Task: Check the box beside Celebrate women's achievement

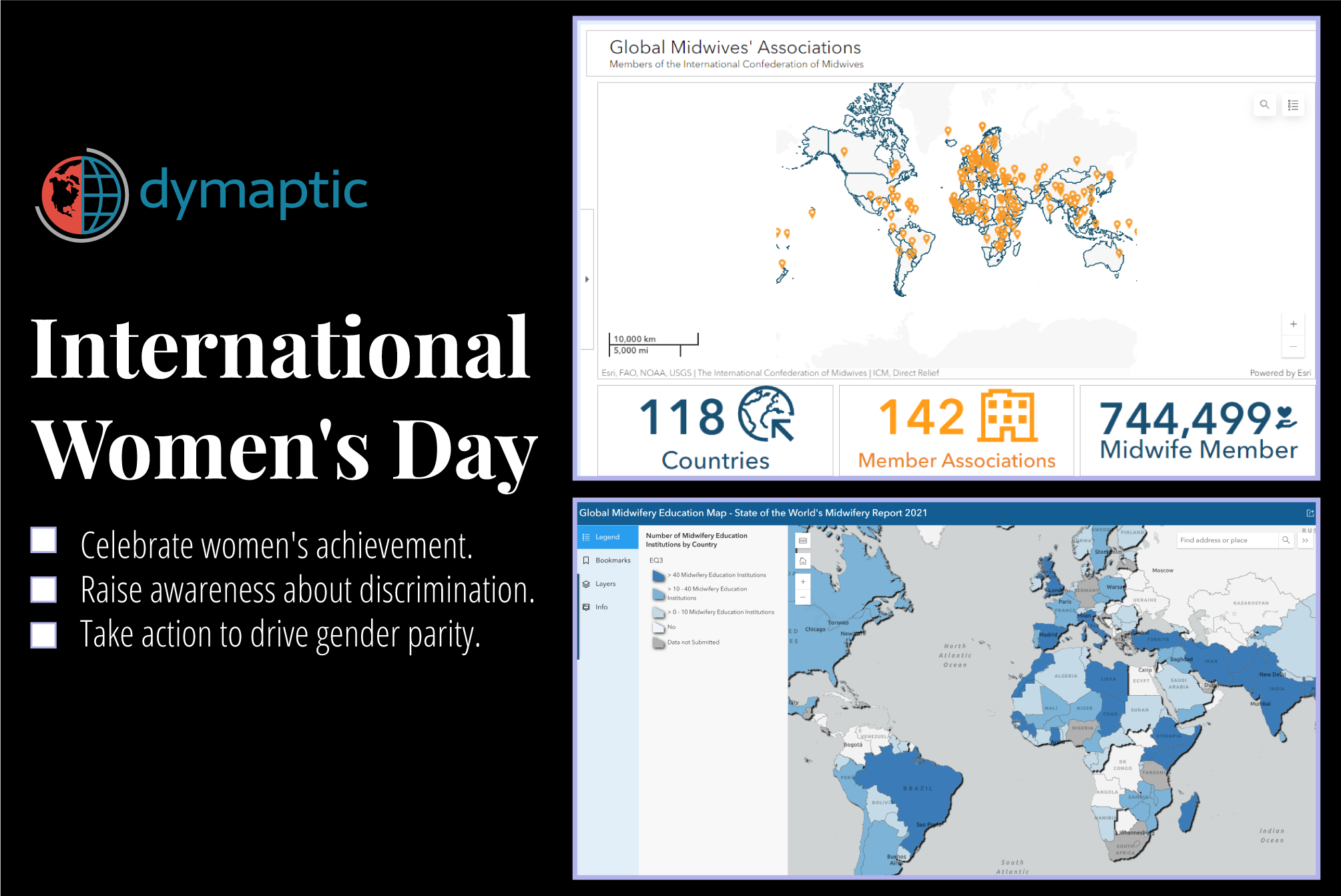Action: click(x=44, y=542)
